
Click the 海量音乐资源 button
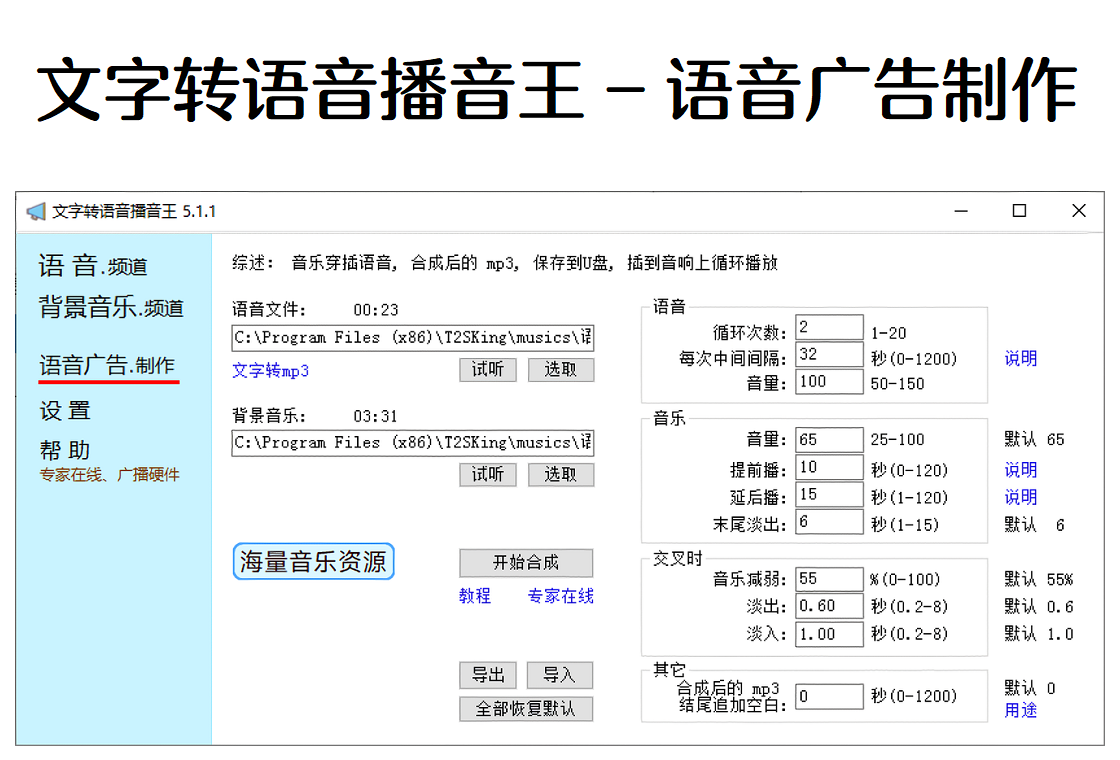[x=314, y=561]
